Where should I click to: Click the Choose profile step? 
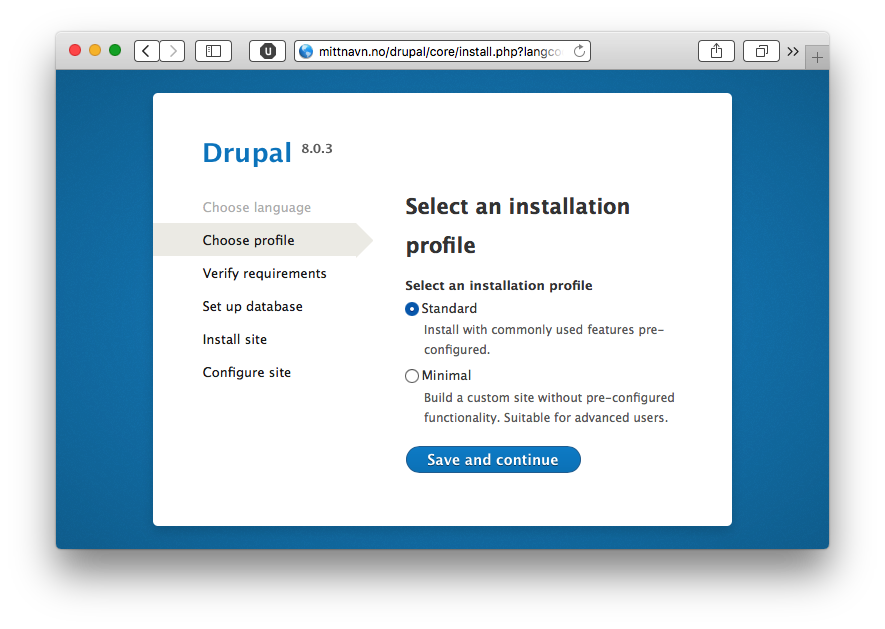pyautogui.click(x=248, y=240)
